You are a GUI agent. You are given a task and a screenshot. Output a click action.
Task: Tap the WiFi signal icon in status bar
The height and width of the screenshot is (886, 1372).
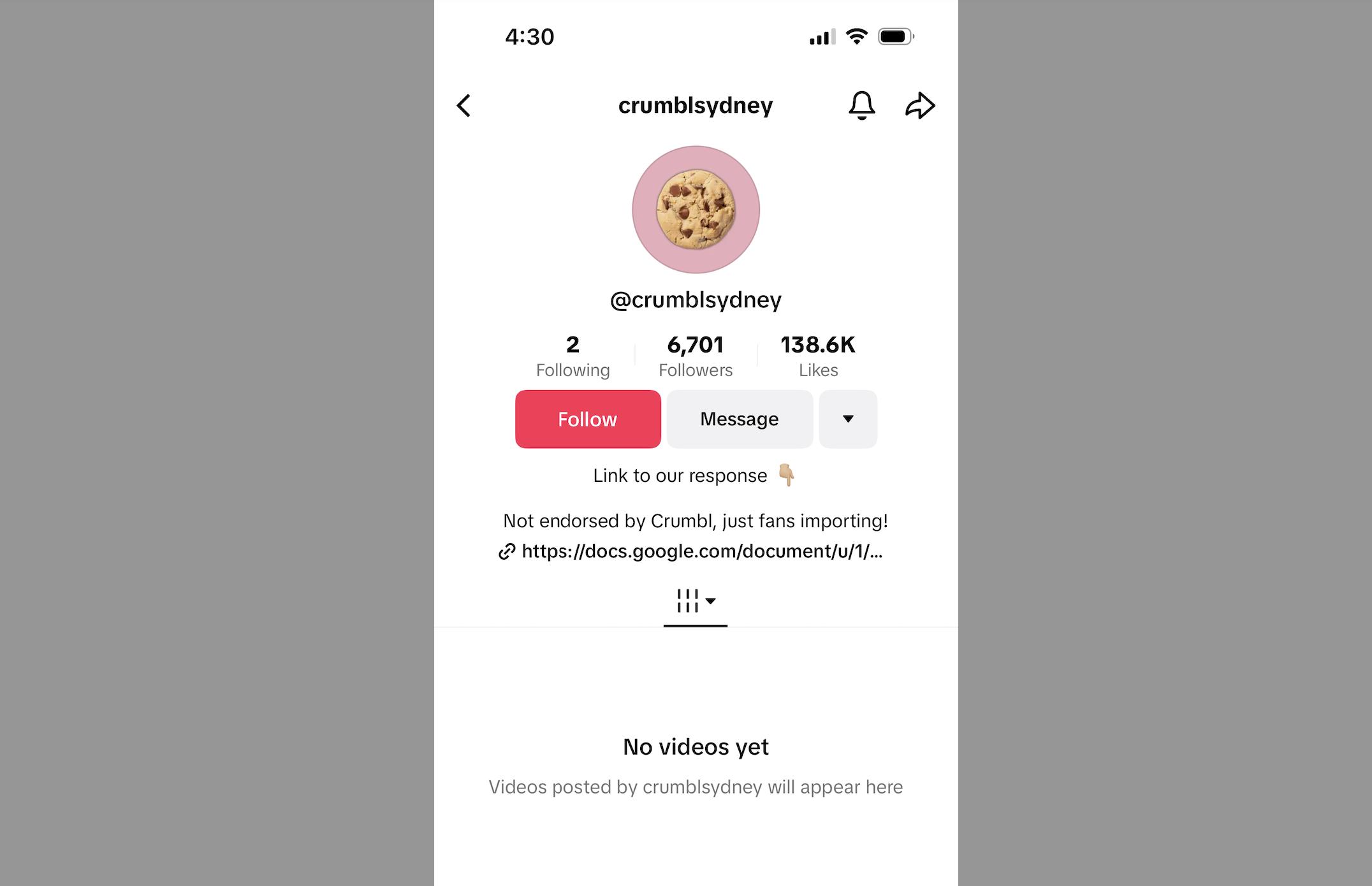click(858, 36)
